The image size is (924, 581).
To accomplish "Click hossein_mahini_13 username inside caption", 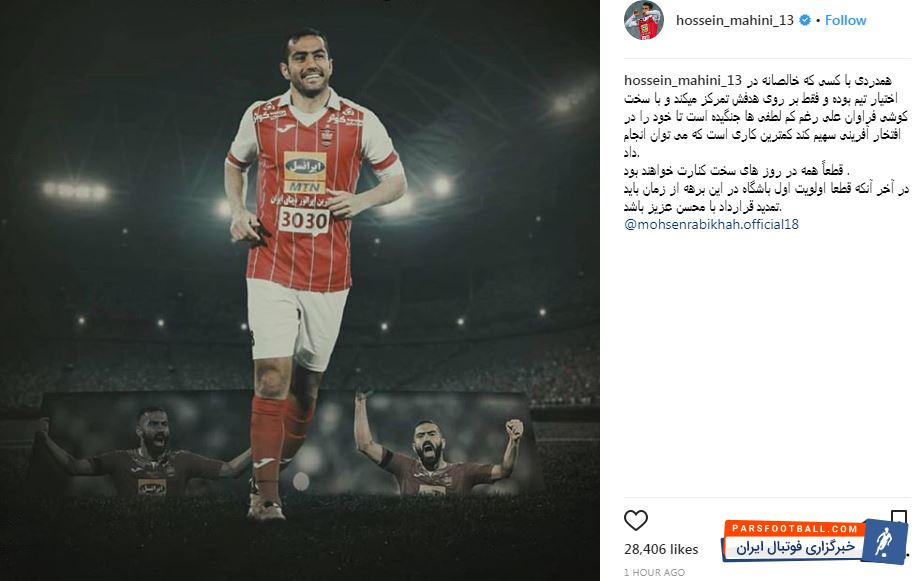I will pyautogui.click(x=682, y=80).
